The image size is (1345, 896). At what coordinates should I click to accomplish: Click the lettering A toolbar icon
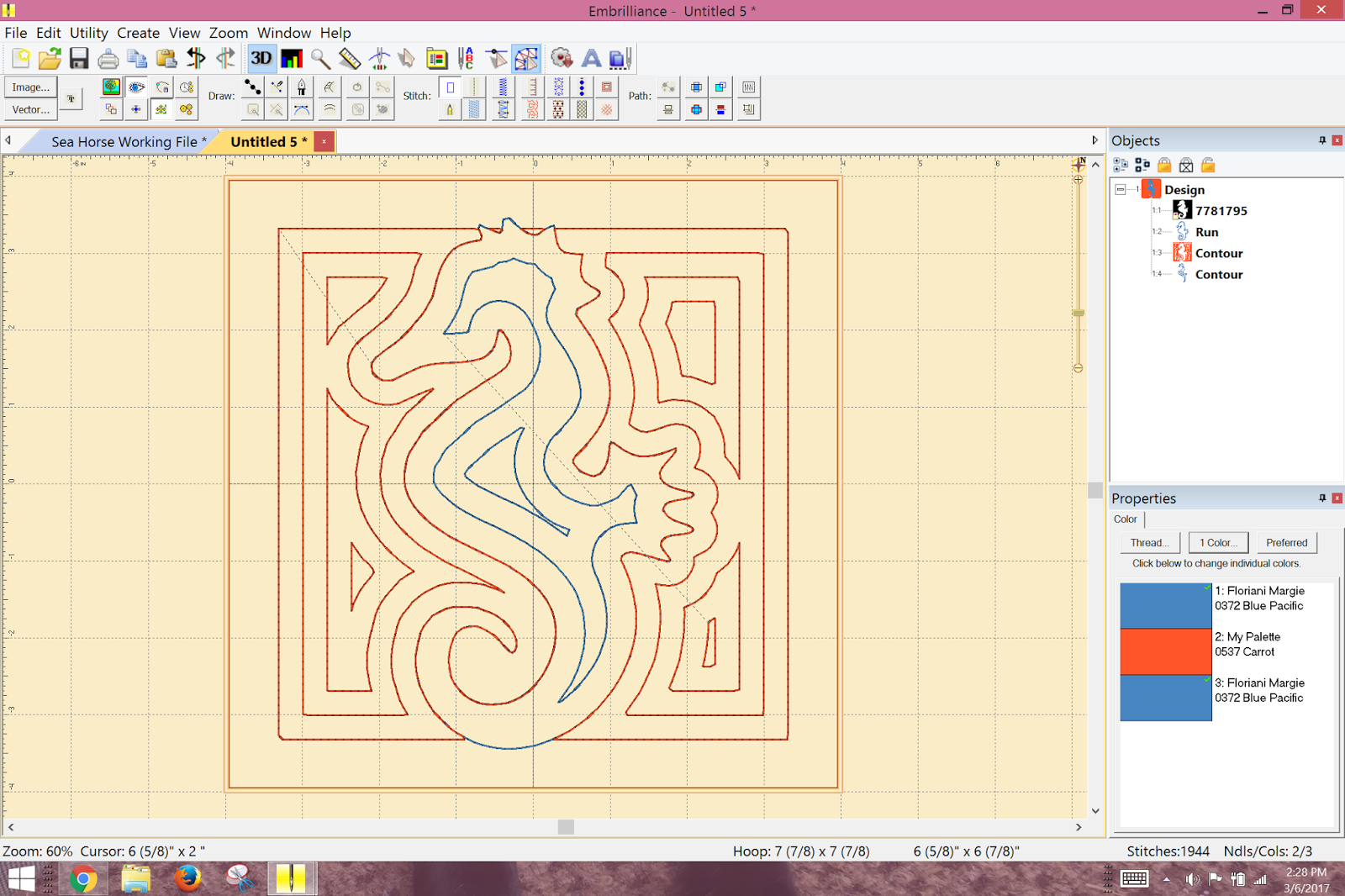(x=589, y=58)
